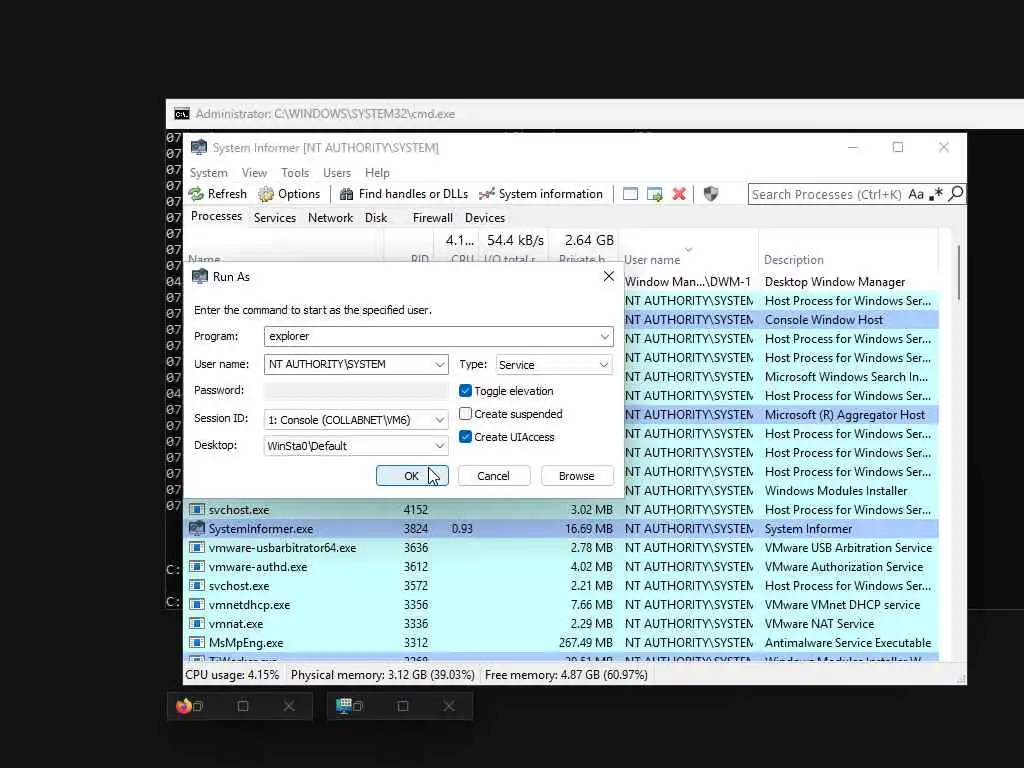Click the window with green arrow toolbar icon
Viewport: 1024px width, 768px height.
[654, 194]
